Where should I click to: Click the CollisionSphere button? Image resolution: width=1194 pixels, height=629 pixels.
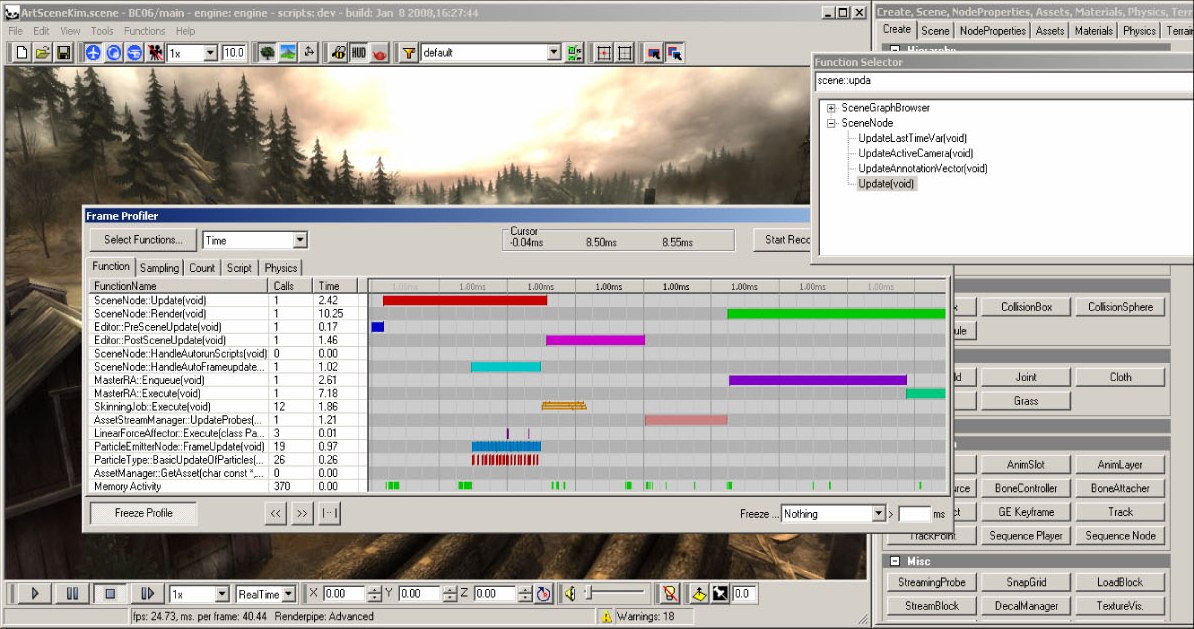(1120, 307)
